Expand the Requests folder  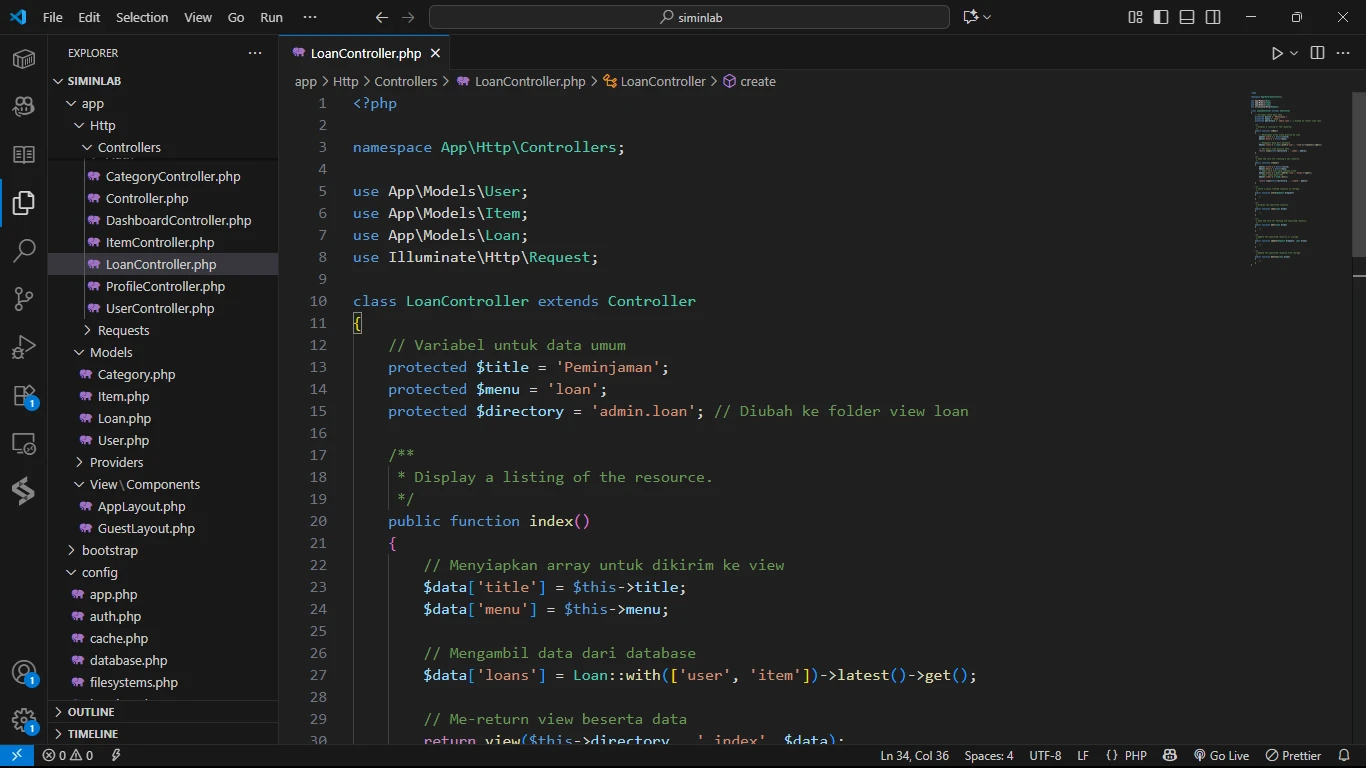click(x=123, y=330)
